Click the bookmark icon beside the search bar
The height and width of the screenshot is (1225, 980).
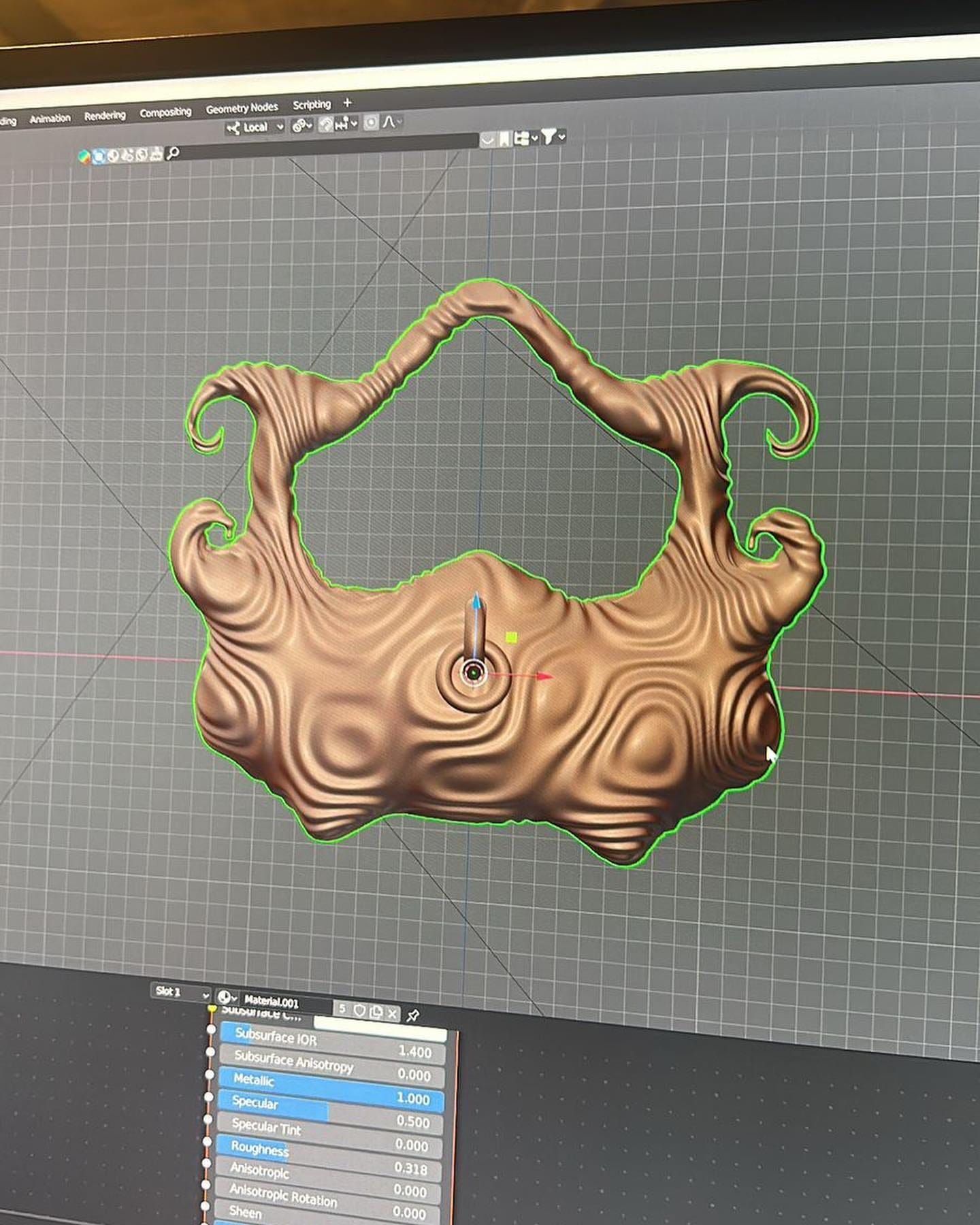pyautogui.click(x=504, y=140)
